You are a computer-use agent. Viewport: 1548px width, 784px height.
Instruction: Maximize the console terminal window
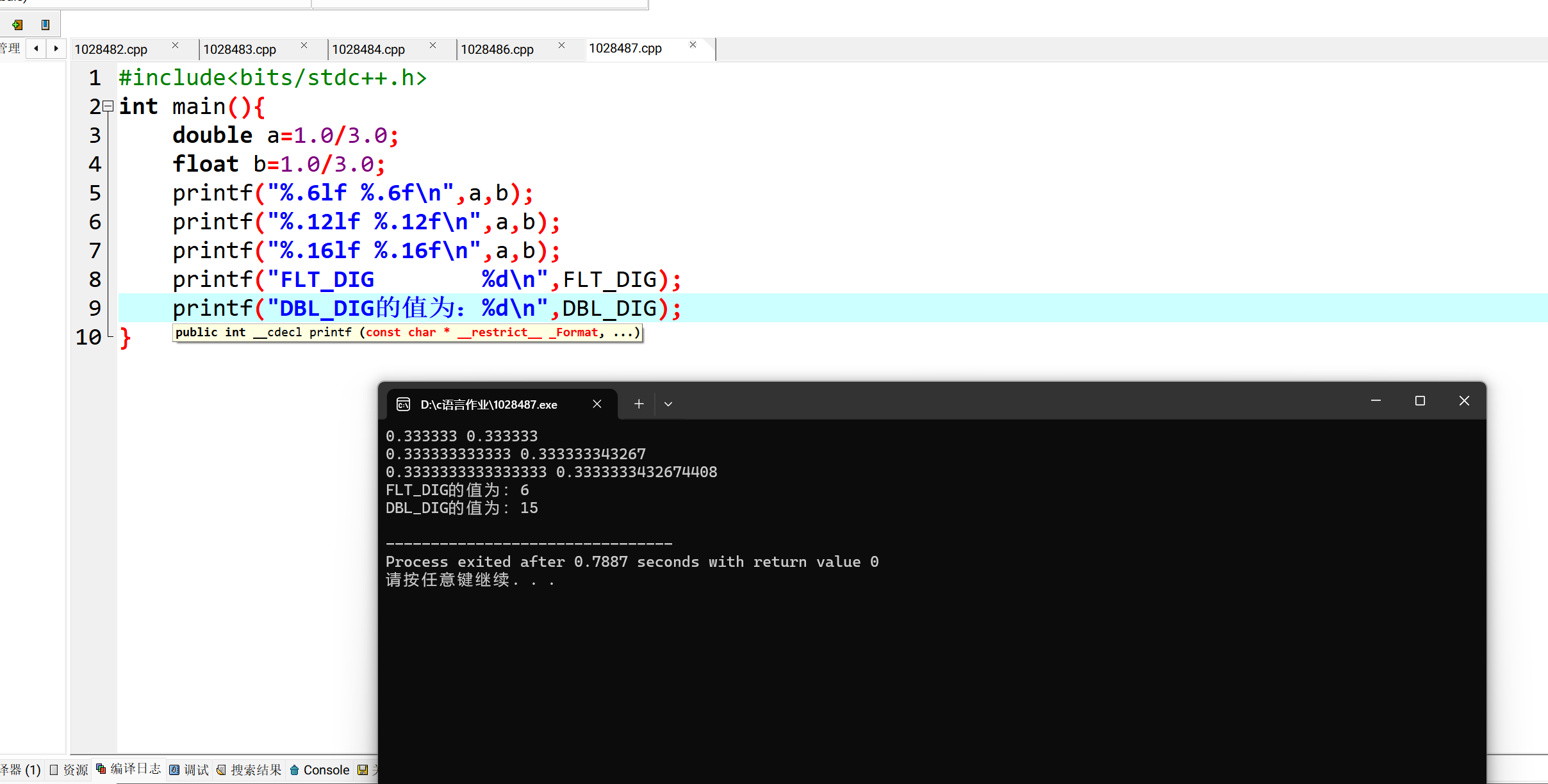tap(1420, 401)
